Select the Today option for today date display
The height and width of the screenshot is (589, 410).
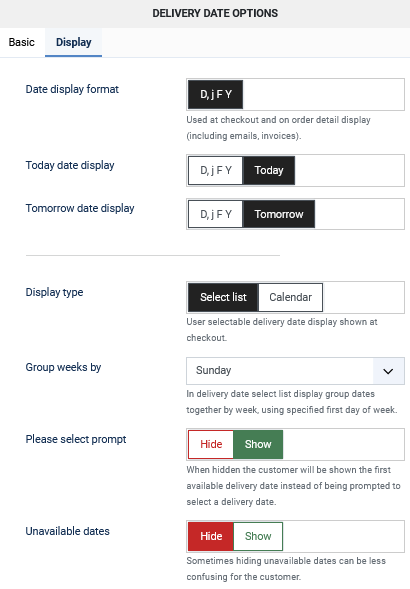pyautogui.click(x=269, y=170)
